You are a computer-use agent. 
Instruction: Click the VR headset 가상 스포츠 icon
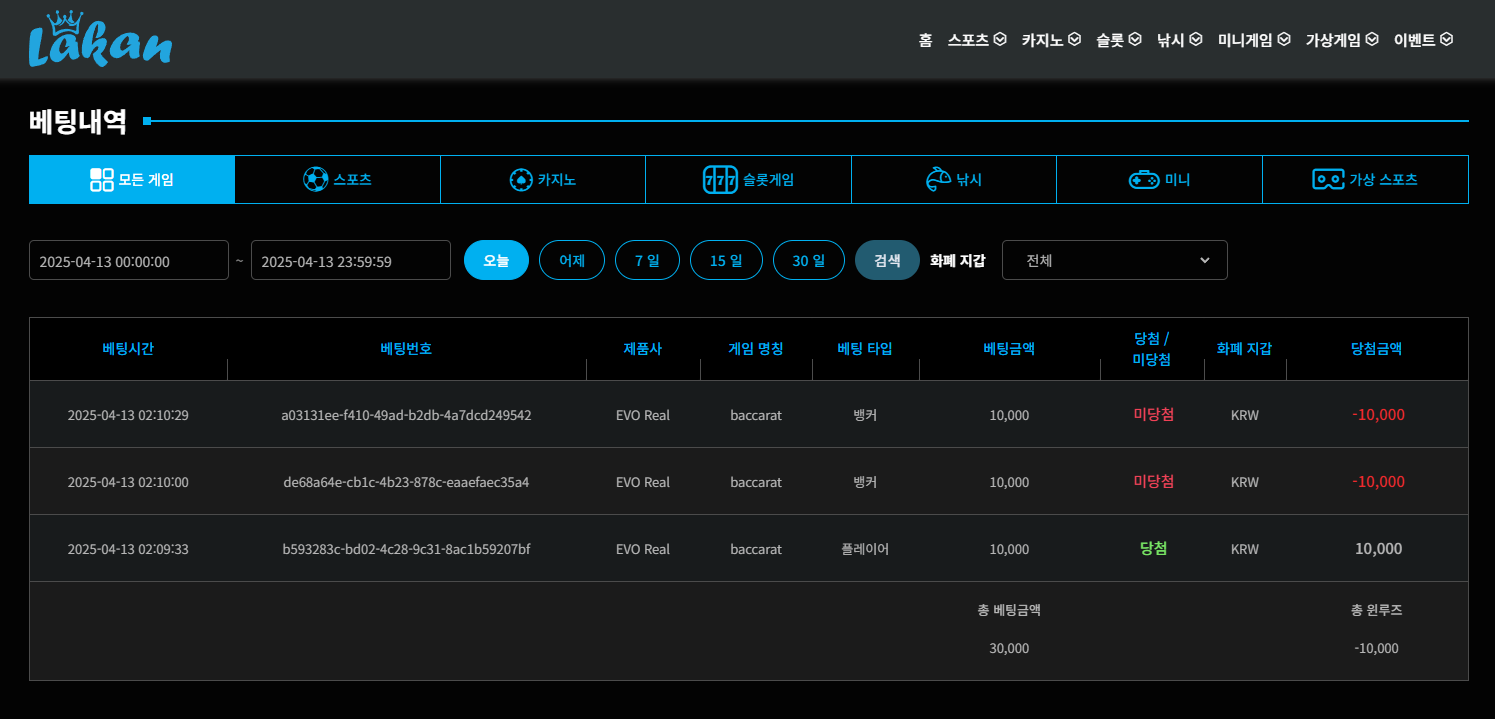1328,180
